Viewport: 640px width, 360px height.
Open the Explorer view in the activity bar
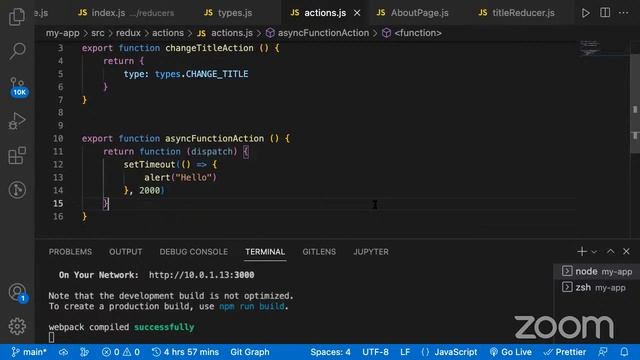click(17, 17)
